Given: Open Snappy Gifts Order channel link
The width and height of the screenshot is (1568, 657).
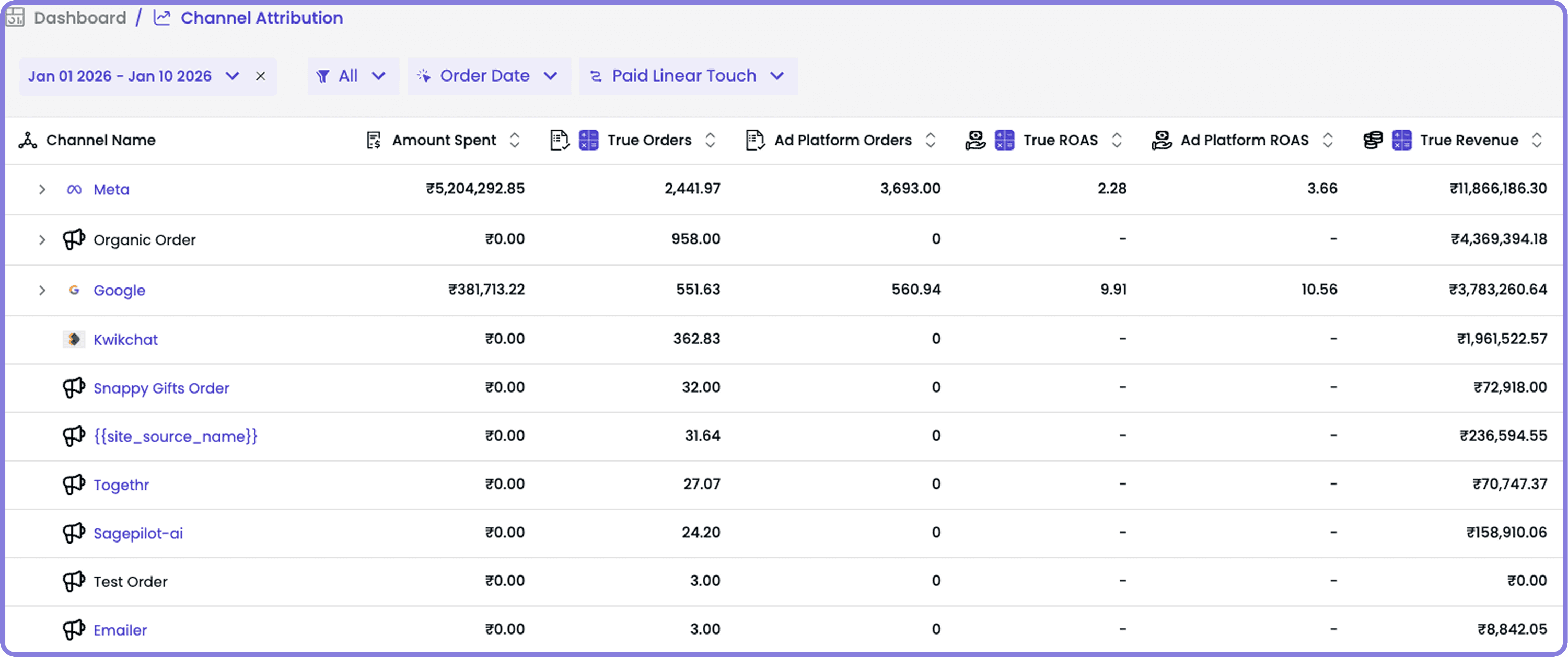Looking at the screenshot, I should pos(161,388).
